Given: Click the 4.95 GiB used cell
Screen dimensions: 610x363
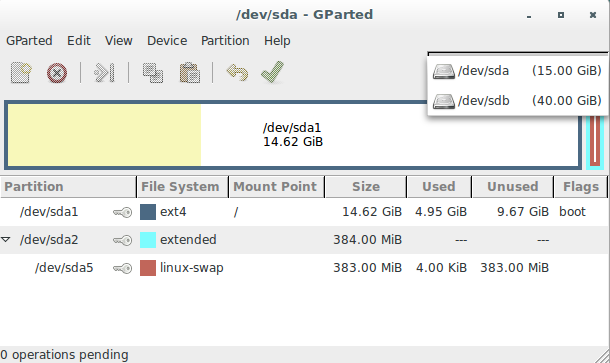Looking at the screenshot, I should [441, 212].
